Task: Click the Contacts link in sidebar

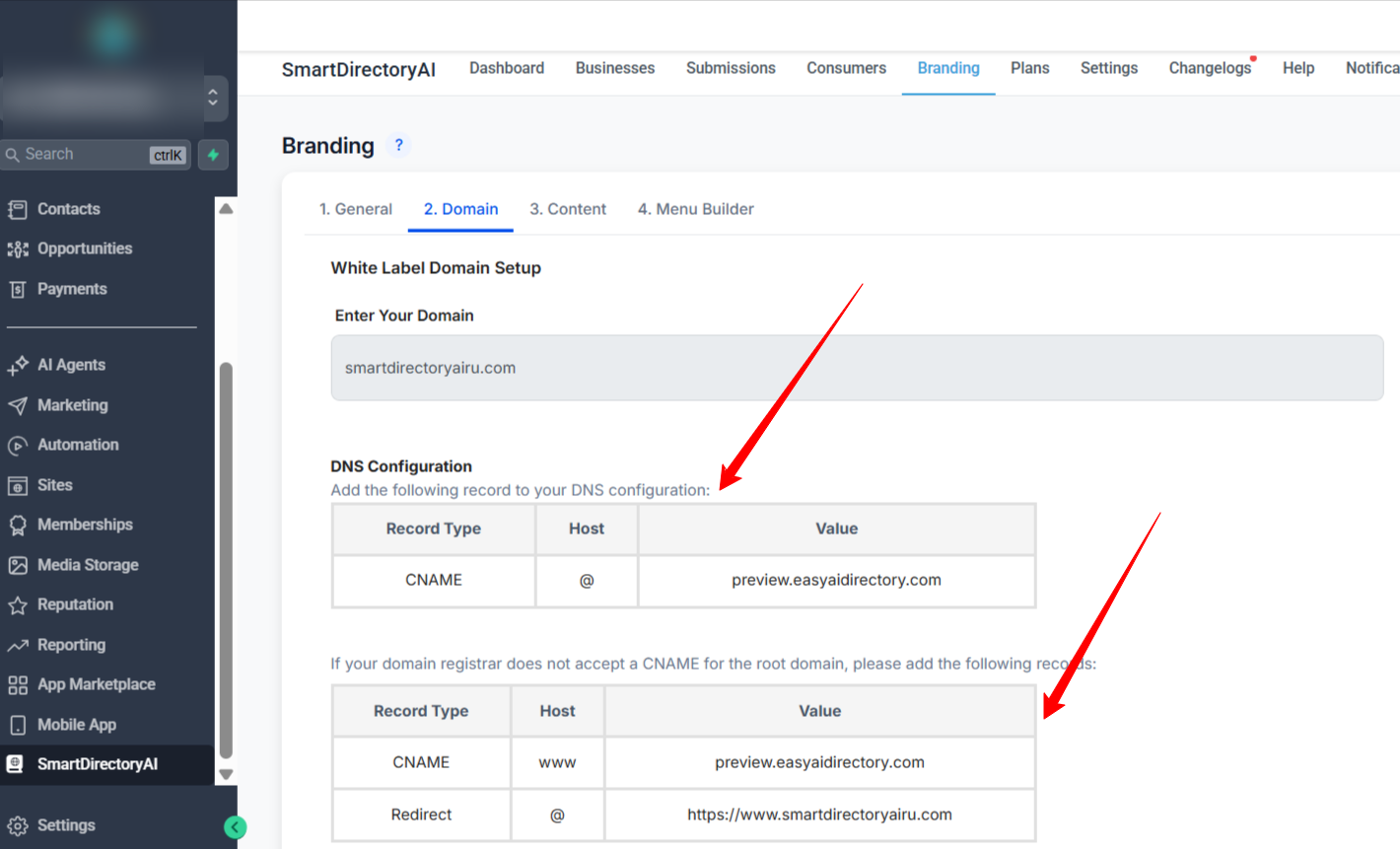Action: point(69,209)
